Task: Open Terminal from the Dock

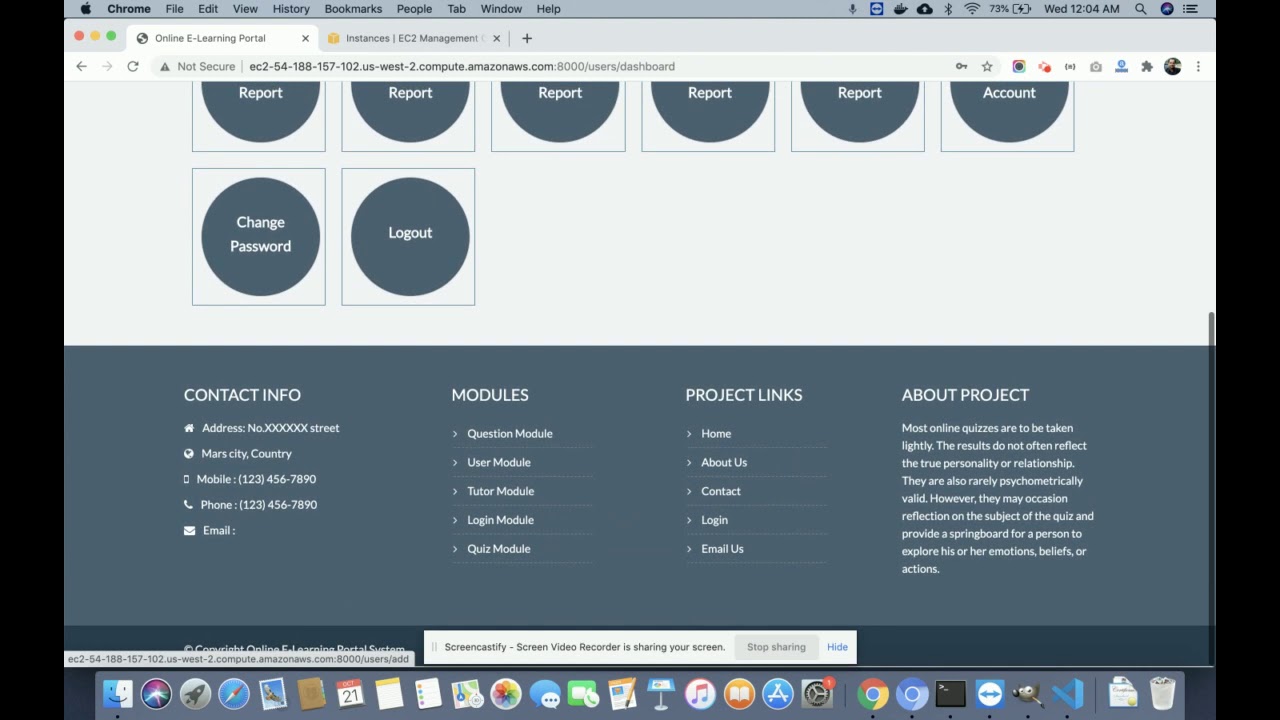Action: pos(950,693)
